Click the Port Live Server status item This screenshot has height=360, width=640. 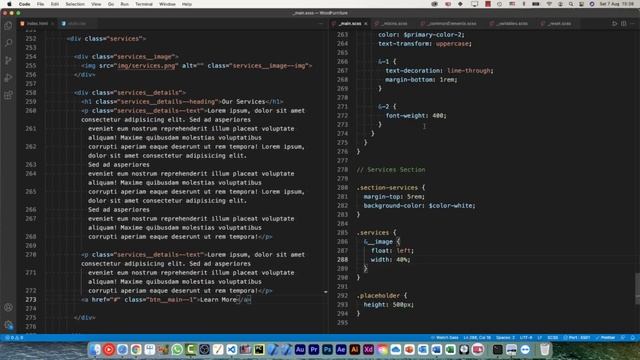(577, 338)
